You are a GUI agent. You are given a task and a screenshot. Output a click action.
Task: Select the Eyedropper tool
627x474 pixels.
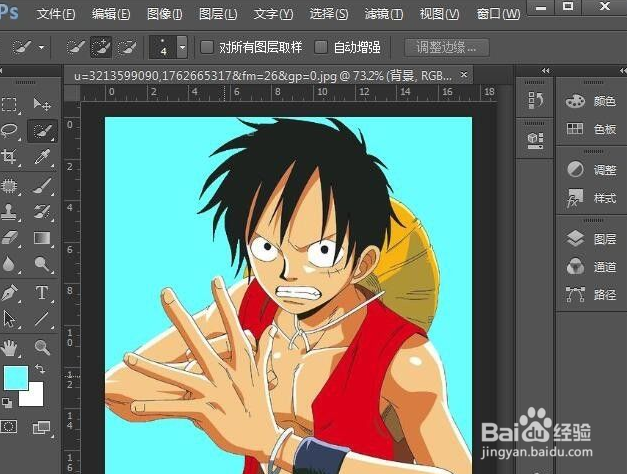pos(42,157)
